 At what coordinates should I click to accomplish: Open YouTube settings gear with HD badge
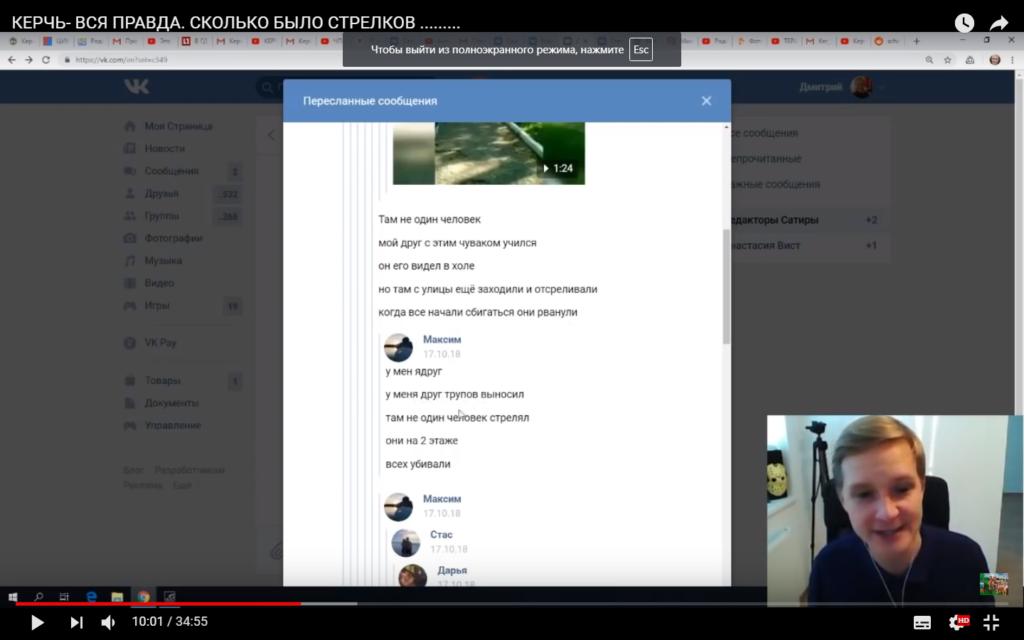958,622
